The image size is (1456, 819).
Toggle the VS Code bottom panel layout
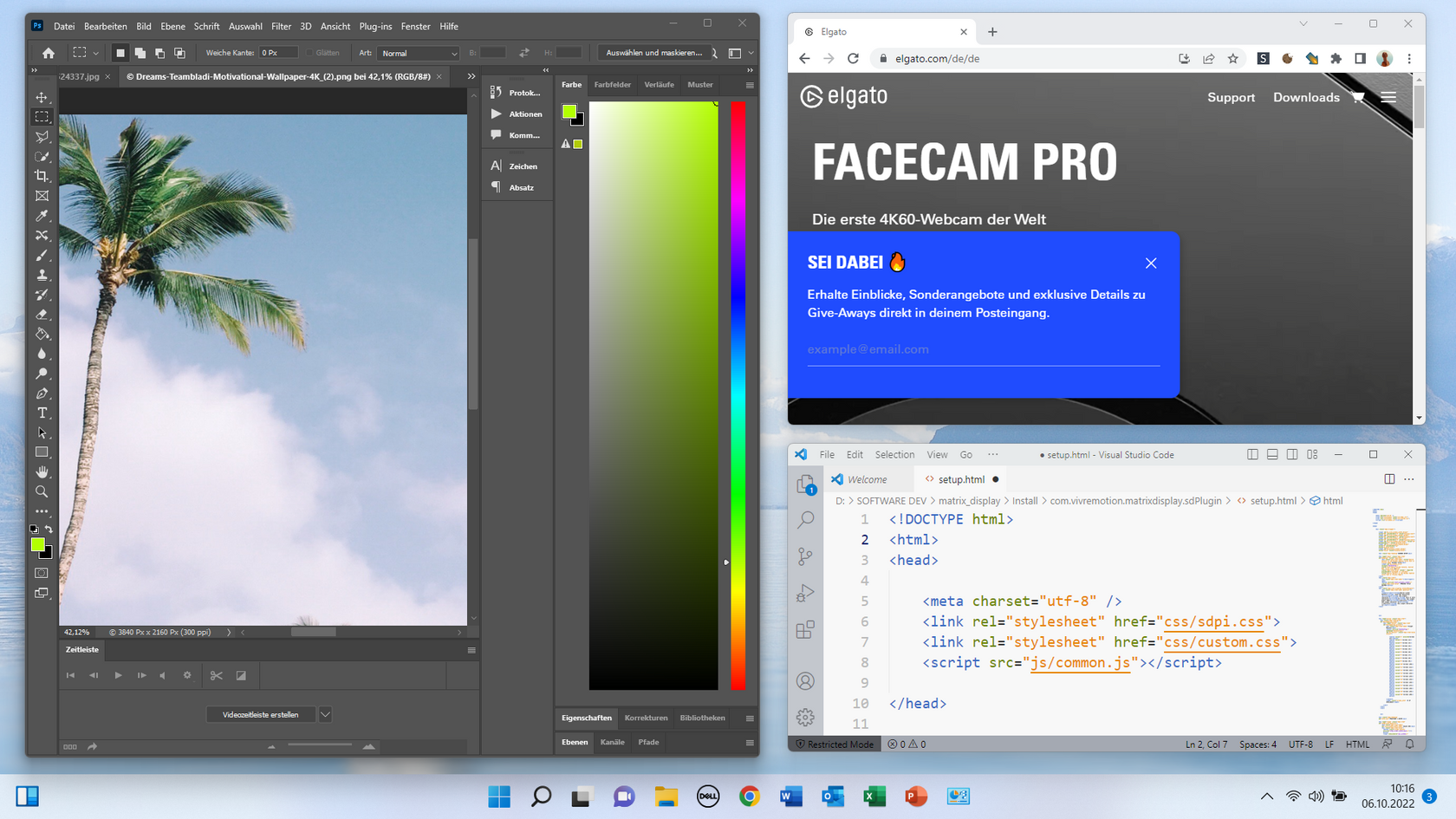pos(1272,454)
